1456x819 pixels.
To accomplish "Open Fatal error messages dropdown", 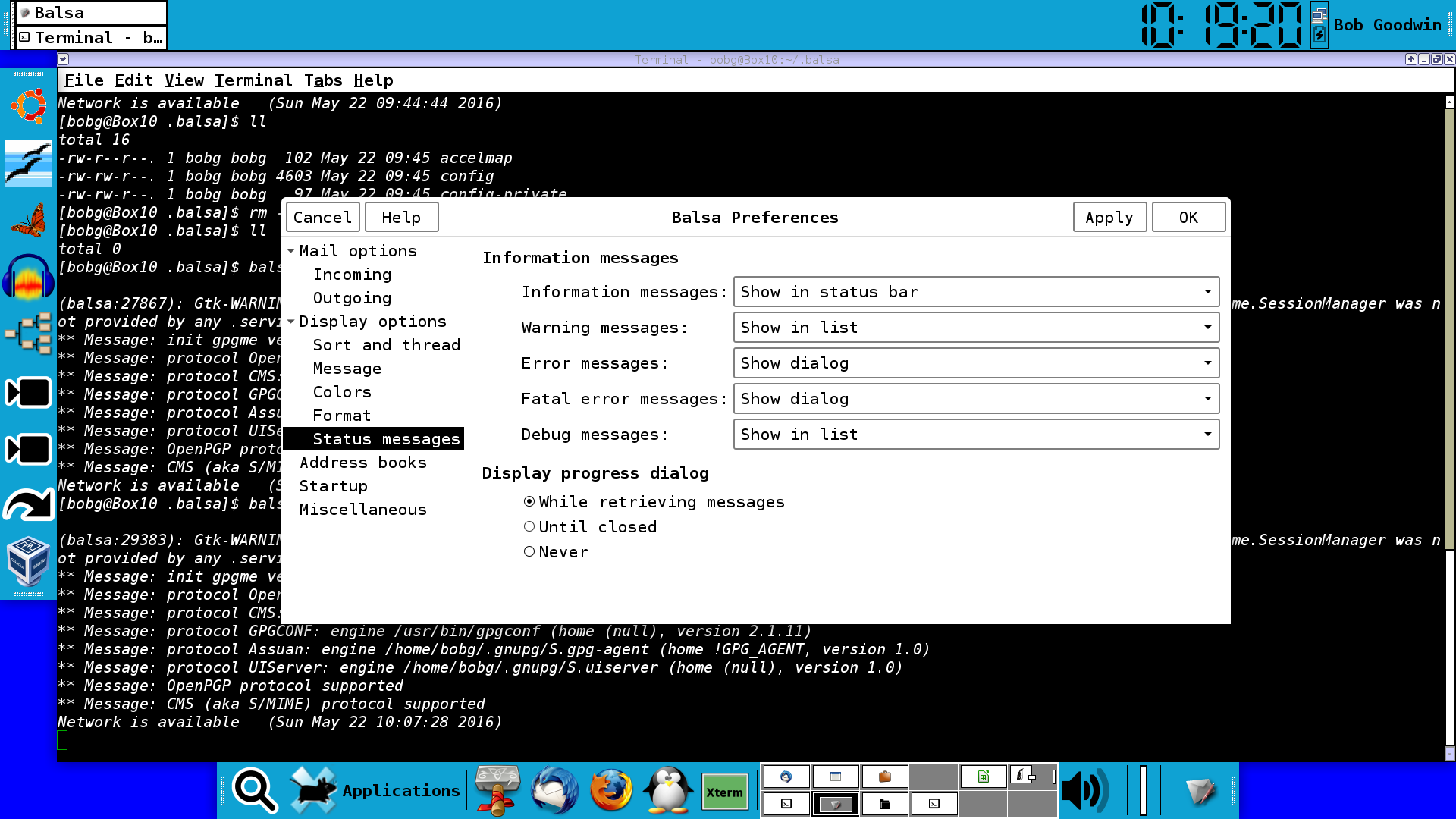I will coord(976,399).
